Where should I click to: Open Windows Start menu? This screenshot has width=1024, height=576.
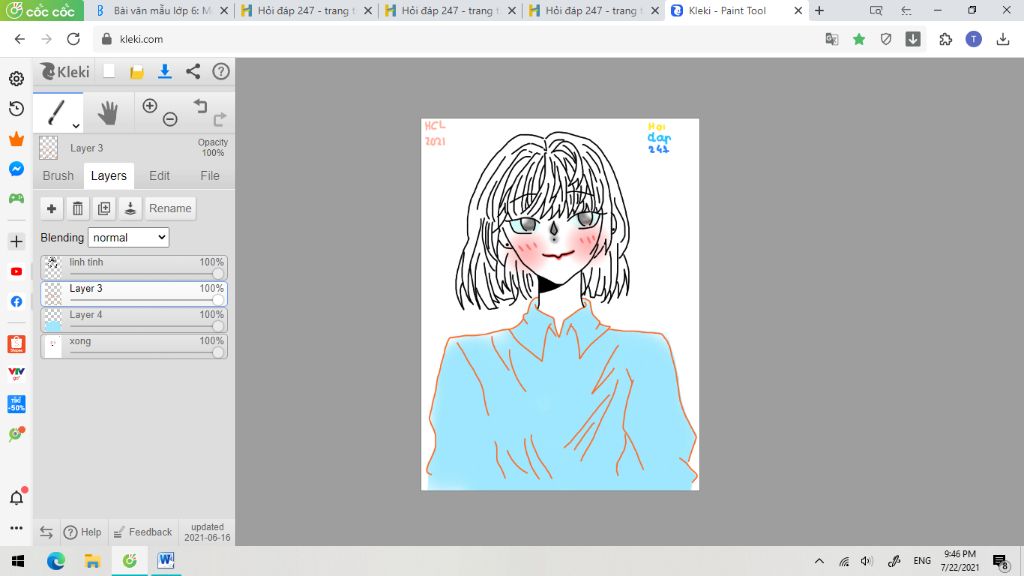tap(18, 560)
